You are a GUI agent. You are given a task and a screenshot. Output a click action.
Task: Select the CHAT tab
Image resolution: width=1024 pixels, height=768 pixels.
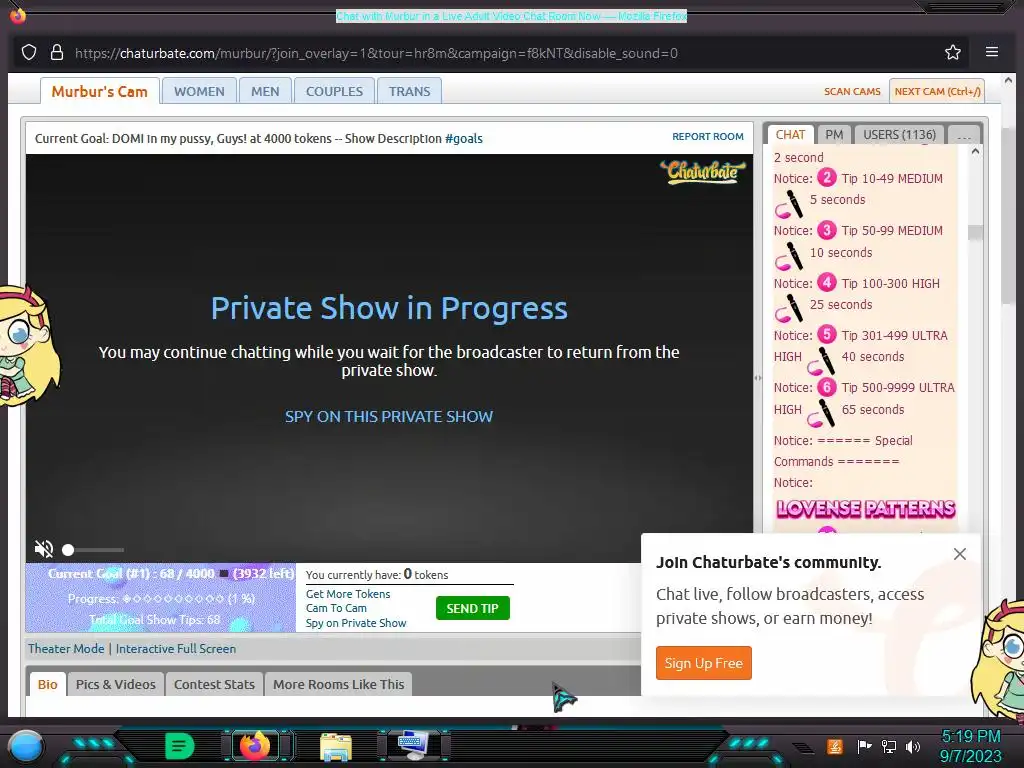point(790,135)
